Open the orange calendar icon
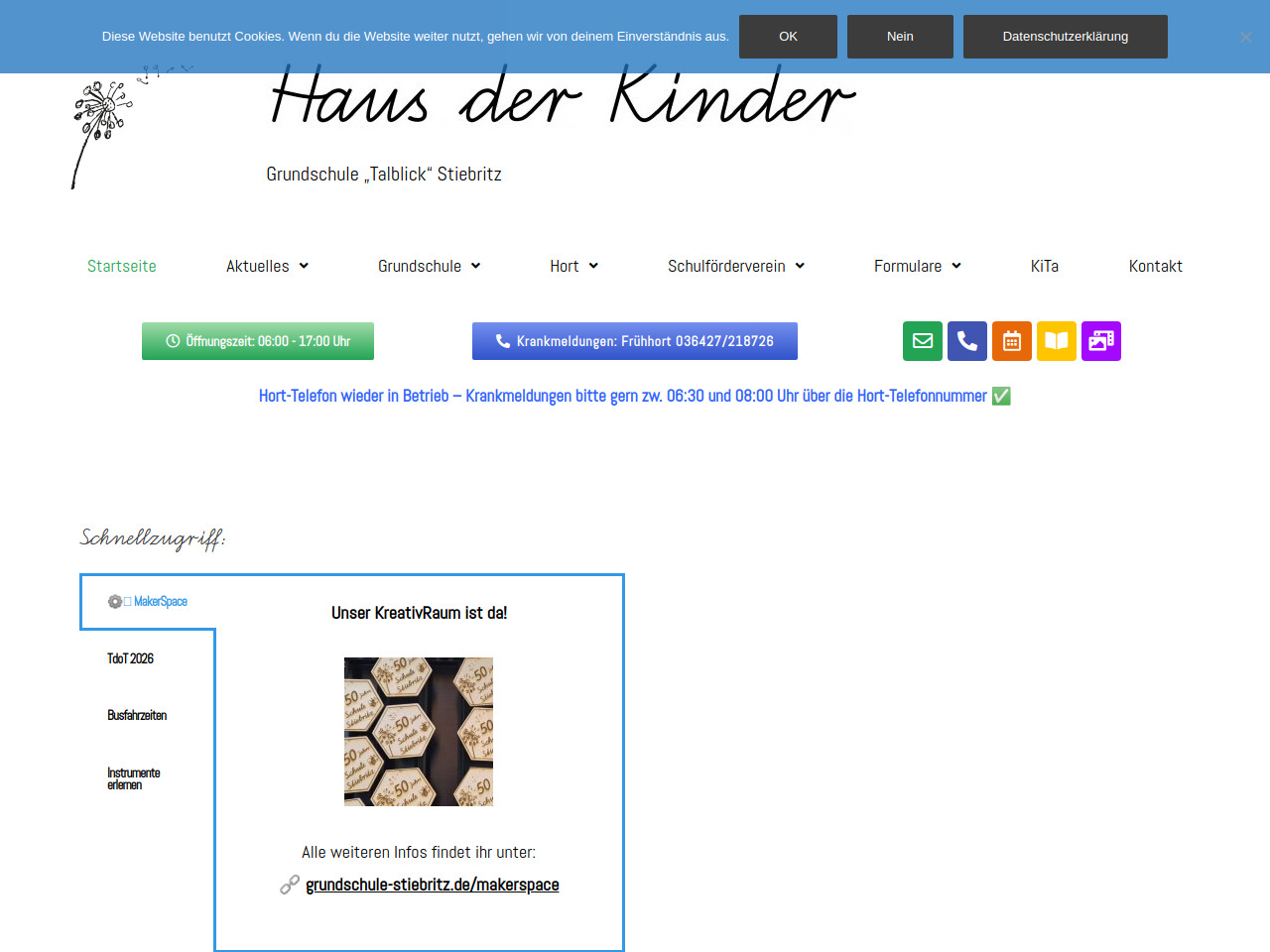1270x952 pixels. pos(1011,341)
